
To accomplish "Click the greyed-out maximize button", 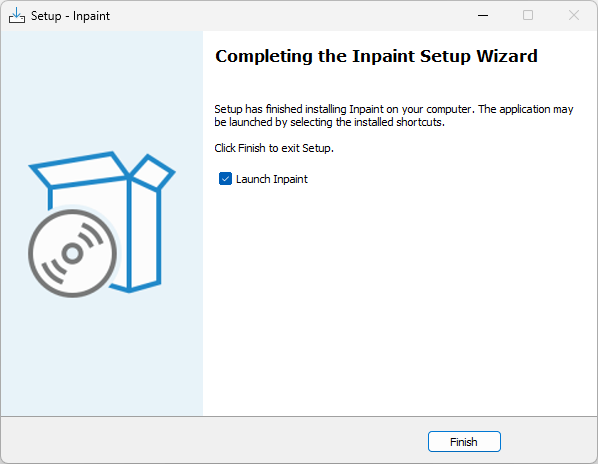I will [x=528, y=16].
